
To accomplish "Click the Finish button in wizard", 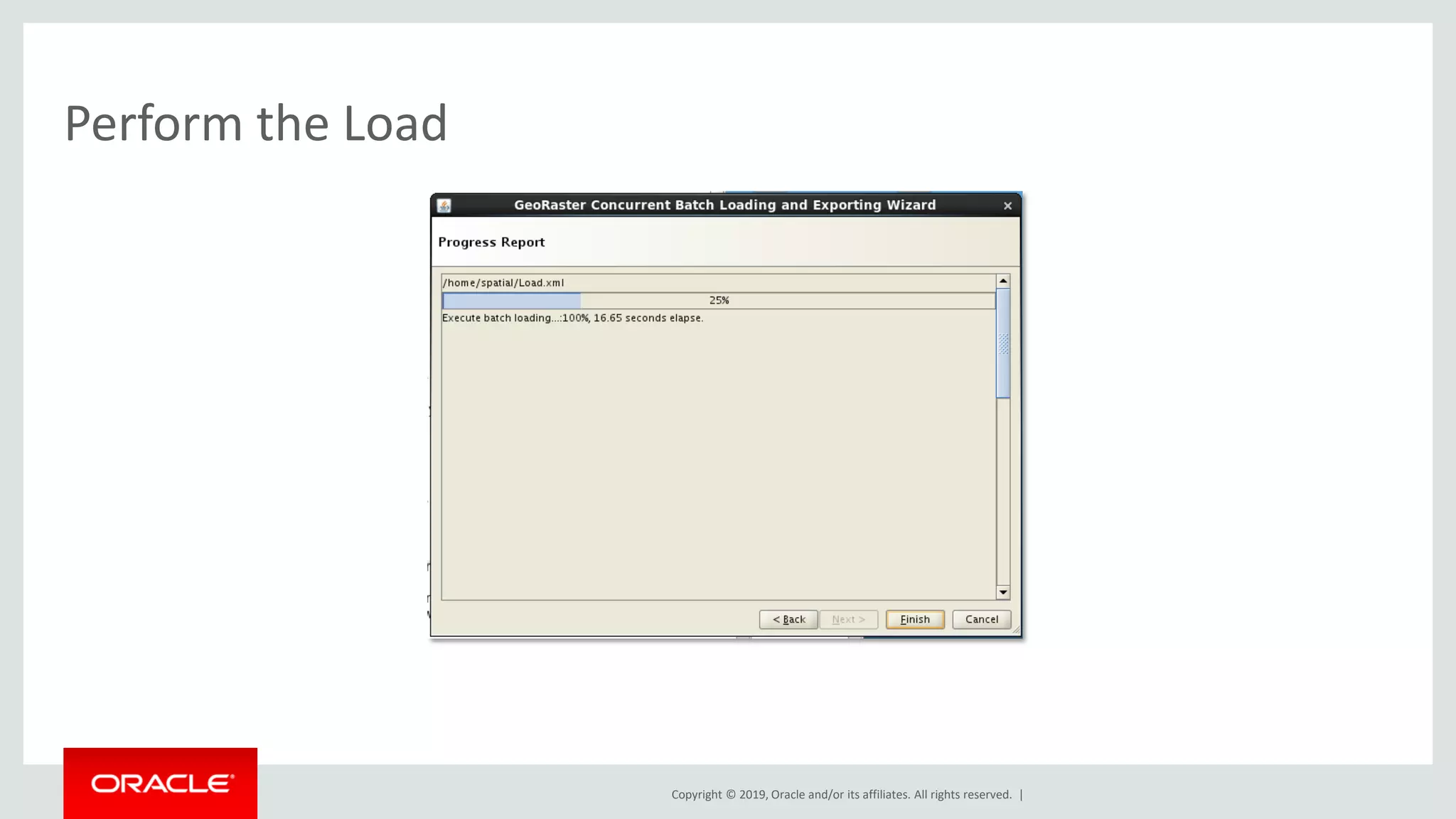I will 915,619.
